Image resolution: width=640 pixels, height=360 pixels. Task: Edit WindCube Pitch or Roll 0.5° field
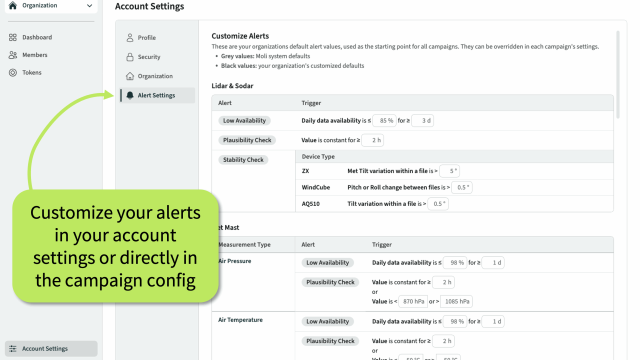click(462, 187)
